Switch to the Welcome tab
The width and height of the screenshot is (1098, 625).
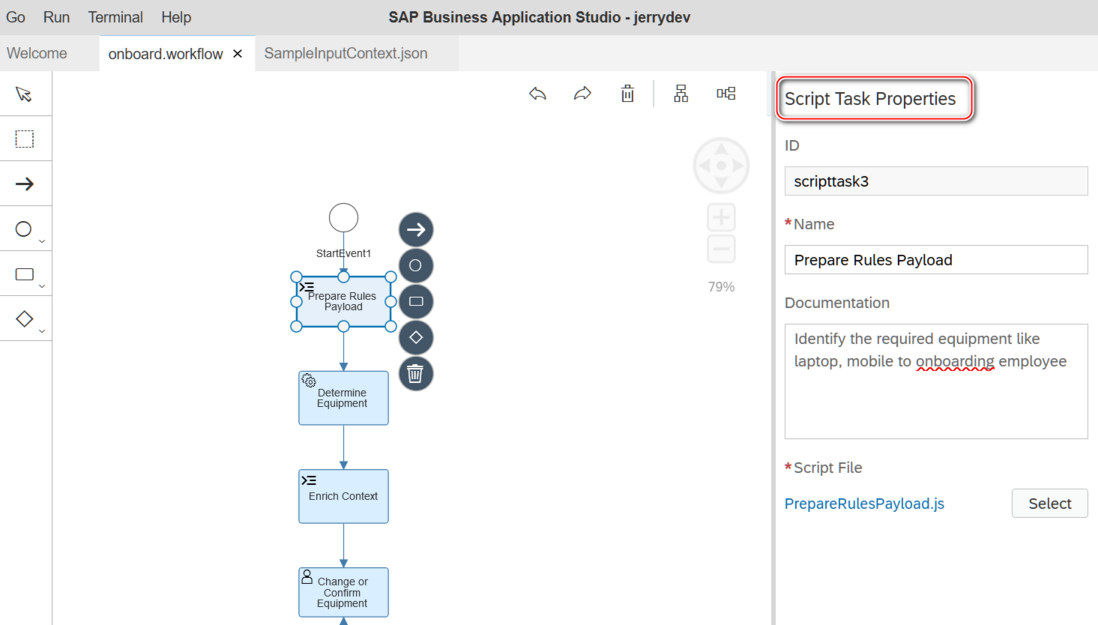tap(37, 53)
